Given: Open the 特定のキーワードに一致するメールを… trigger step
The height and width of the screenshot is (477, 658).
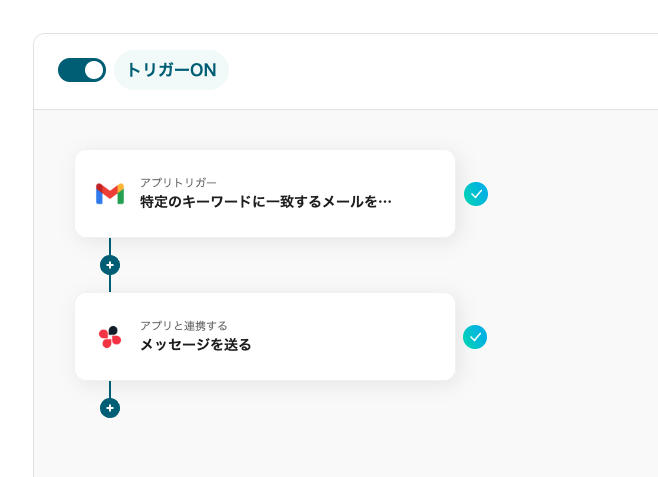Looking at the screenshot, I should pyautogui.click(x=265, y=202).
